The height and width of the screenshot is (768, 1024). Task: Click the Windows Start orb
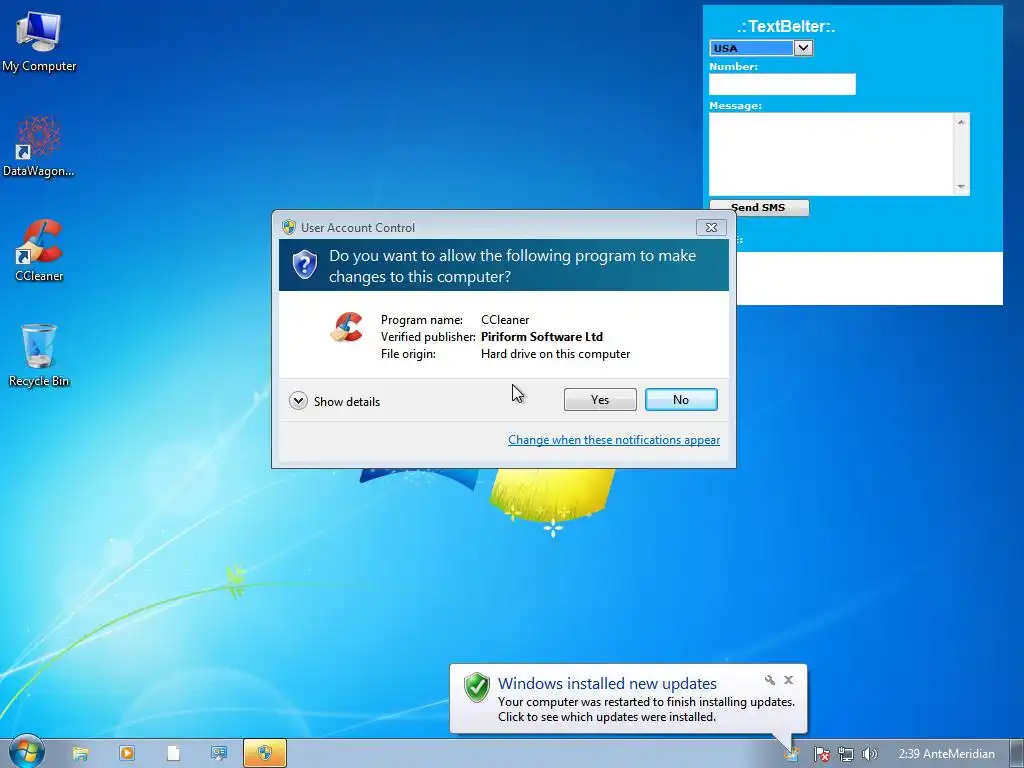pyautogui.click(x=27, y=752)
